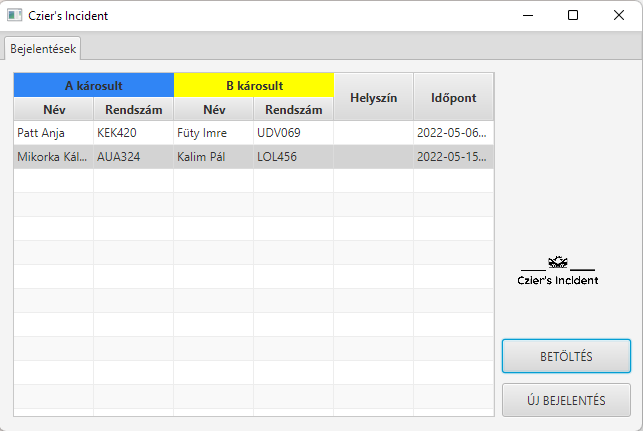
Task: Click the A károsult column header
Action: click(x=94, y=85)
